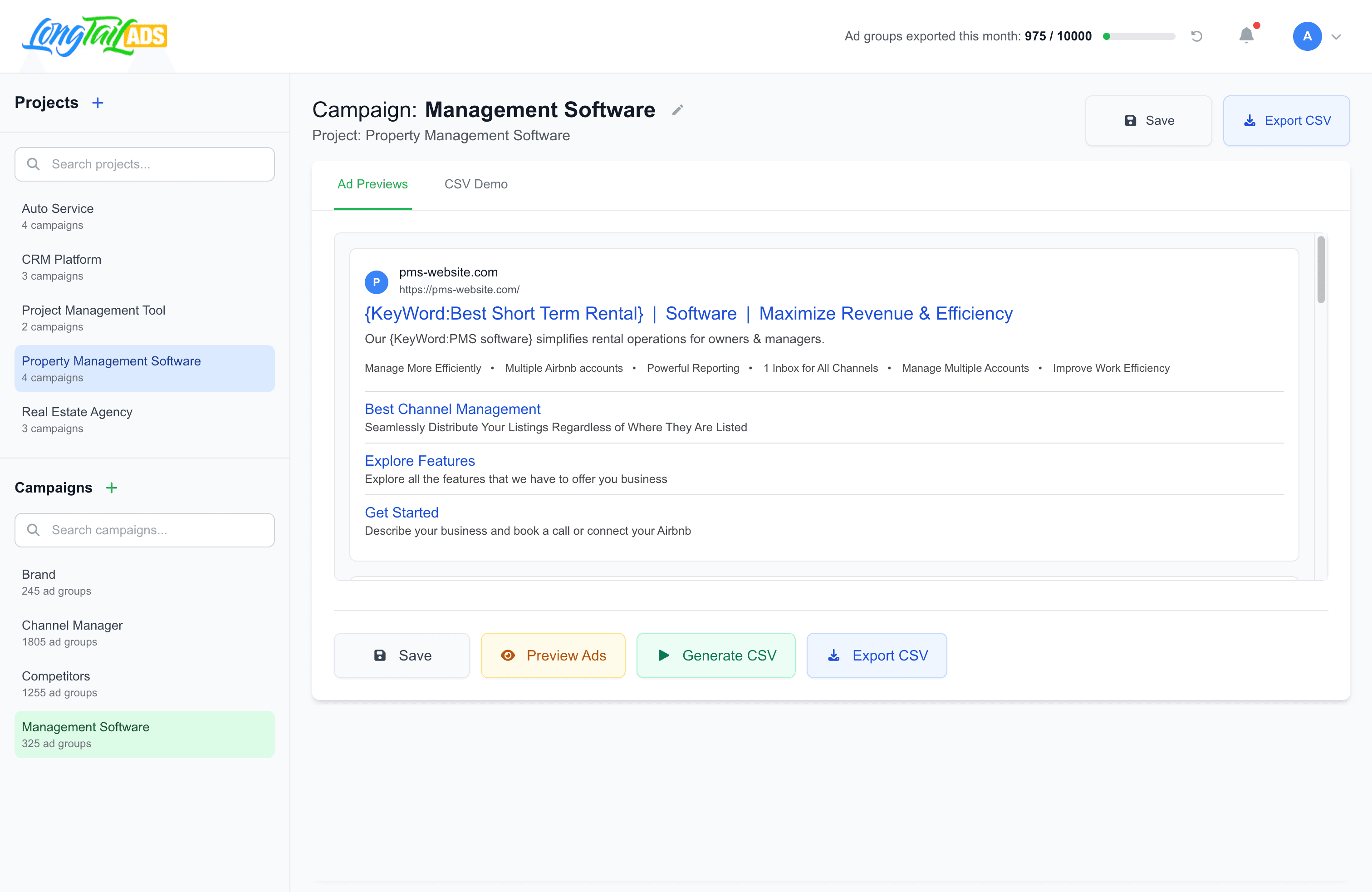The height and width of the screenshot is (892, 1372).
Task: Select the Ad Previews tab
Action: (x=372, y=184)
